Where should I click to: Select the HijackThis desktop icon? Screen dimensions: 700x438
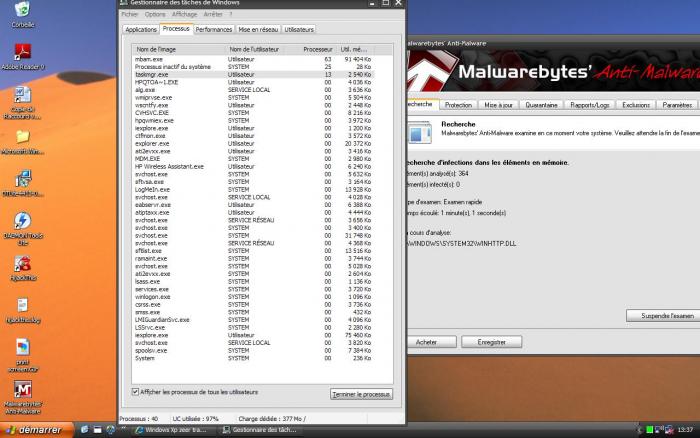(23, 267)
